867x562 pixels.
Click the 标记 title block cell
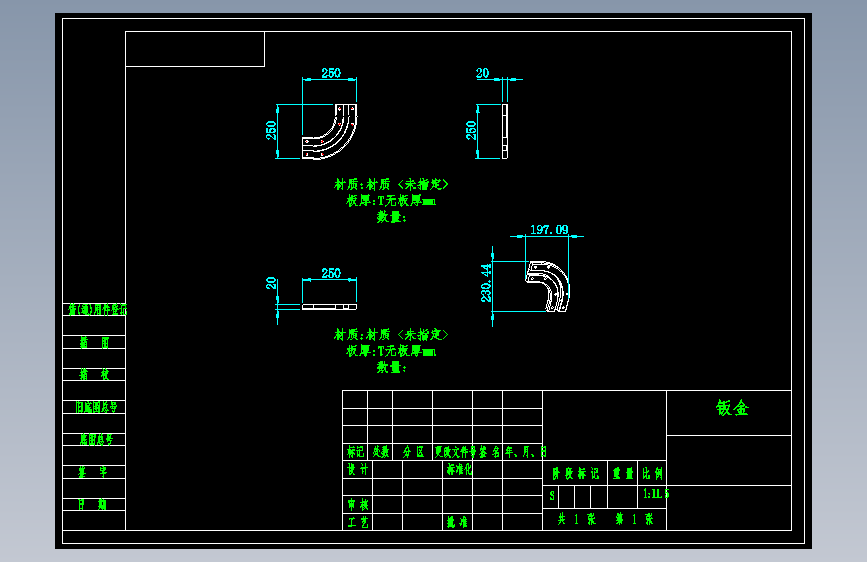[x=355, y=452]
